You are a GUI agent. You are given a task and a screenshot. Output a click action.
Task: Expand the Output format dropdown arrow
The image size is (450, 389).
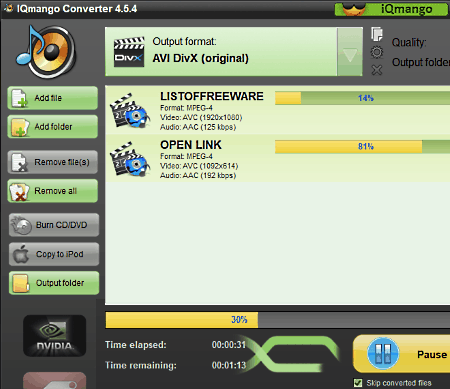pos(350,52)
